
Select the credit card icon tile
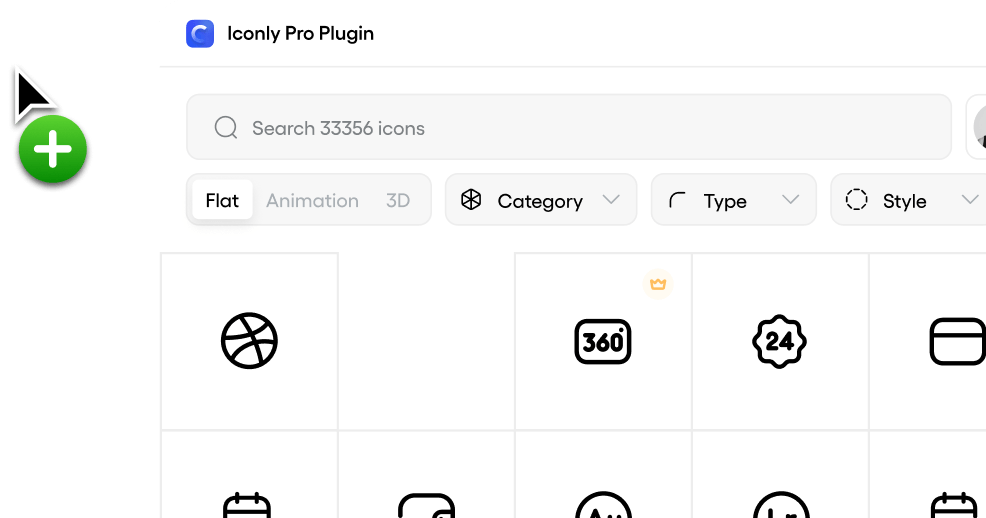pyautogui.click(x=957, y=341)
